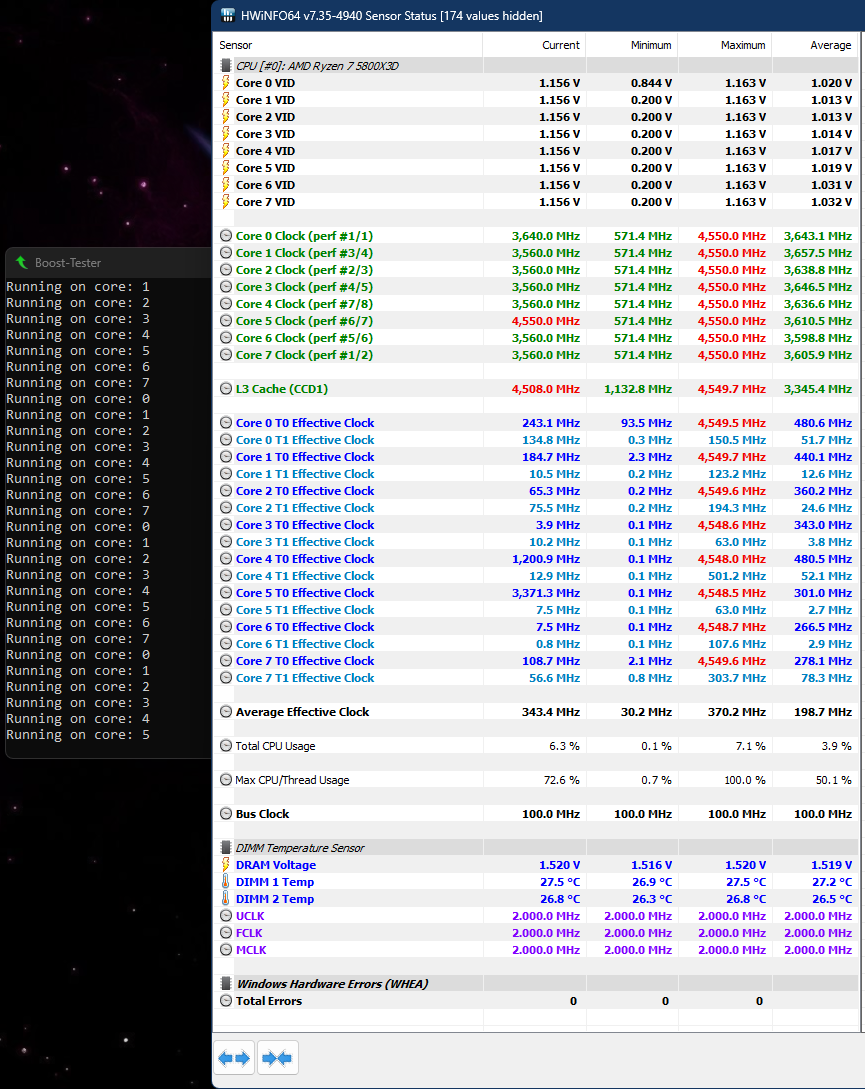This screenshot has height=1089, width=865.
Task: Click clock icon beside UCLK
Action: point(226,916)
